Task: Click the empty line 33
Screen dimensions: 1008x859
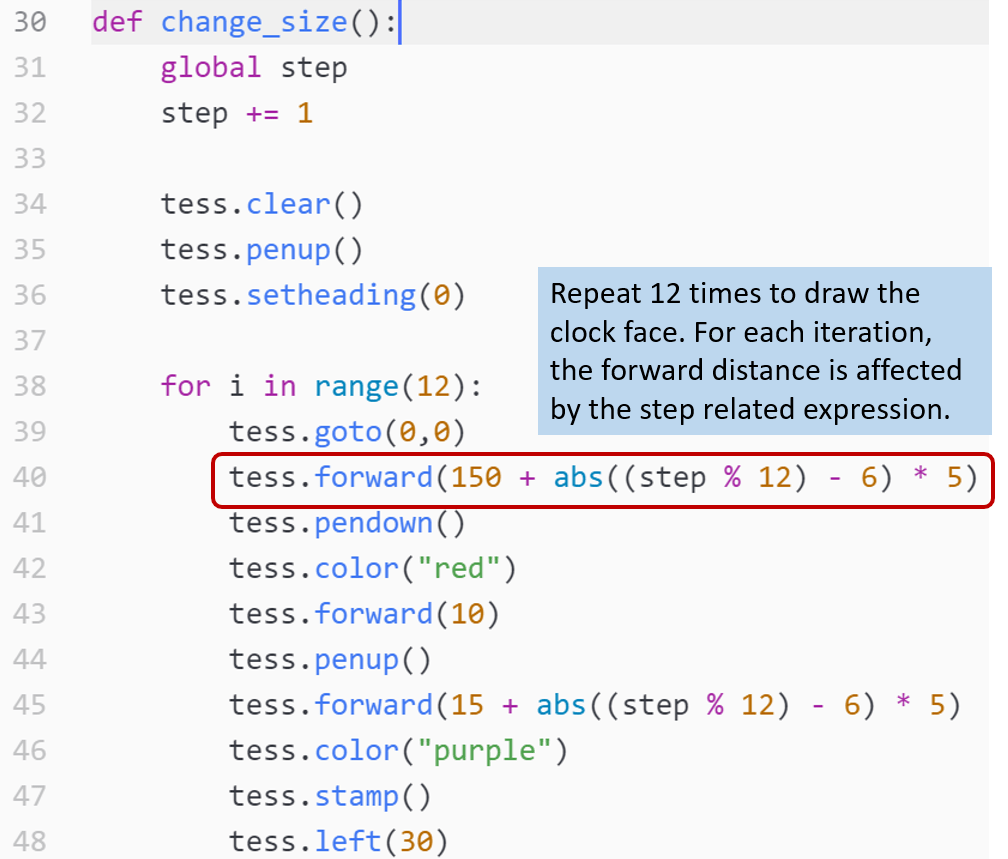Action: tap(500, 159)
